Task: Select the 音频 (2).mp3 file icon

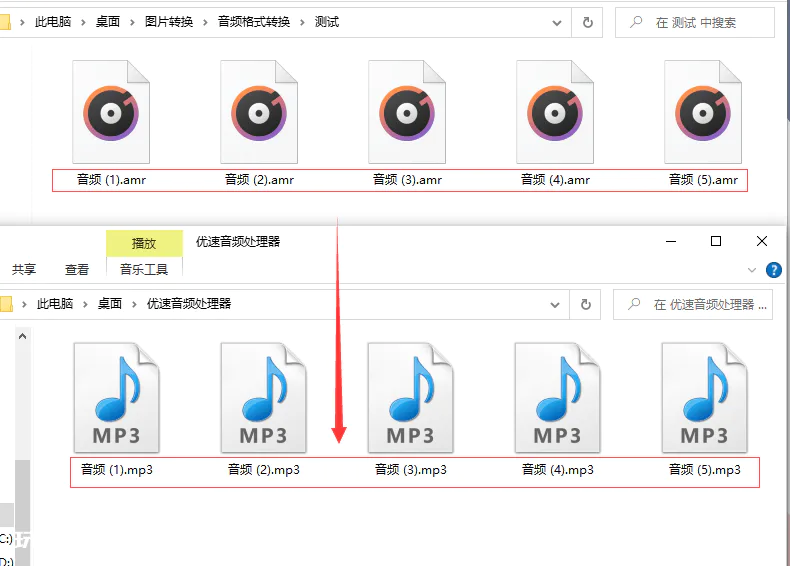Action: coord(264,398)
